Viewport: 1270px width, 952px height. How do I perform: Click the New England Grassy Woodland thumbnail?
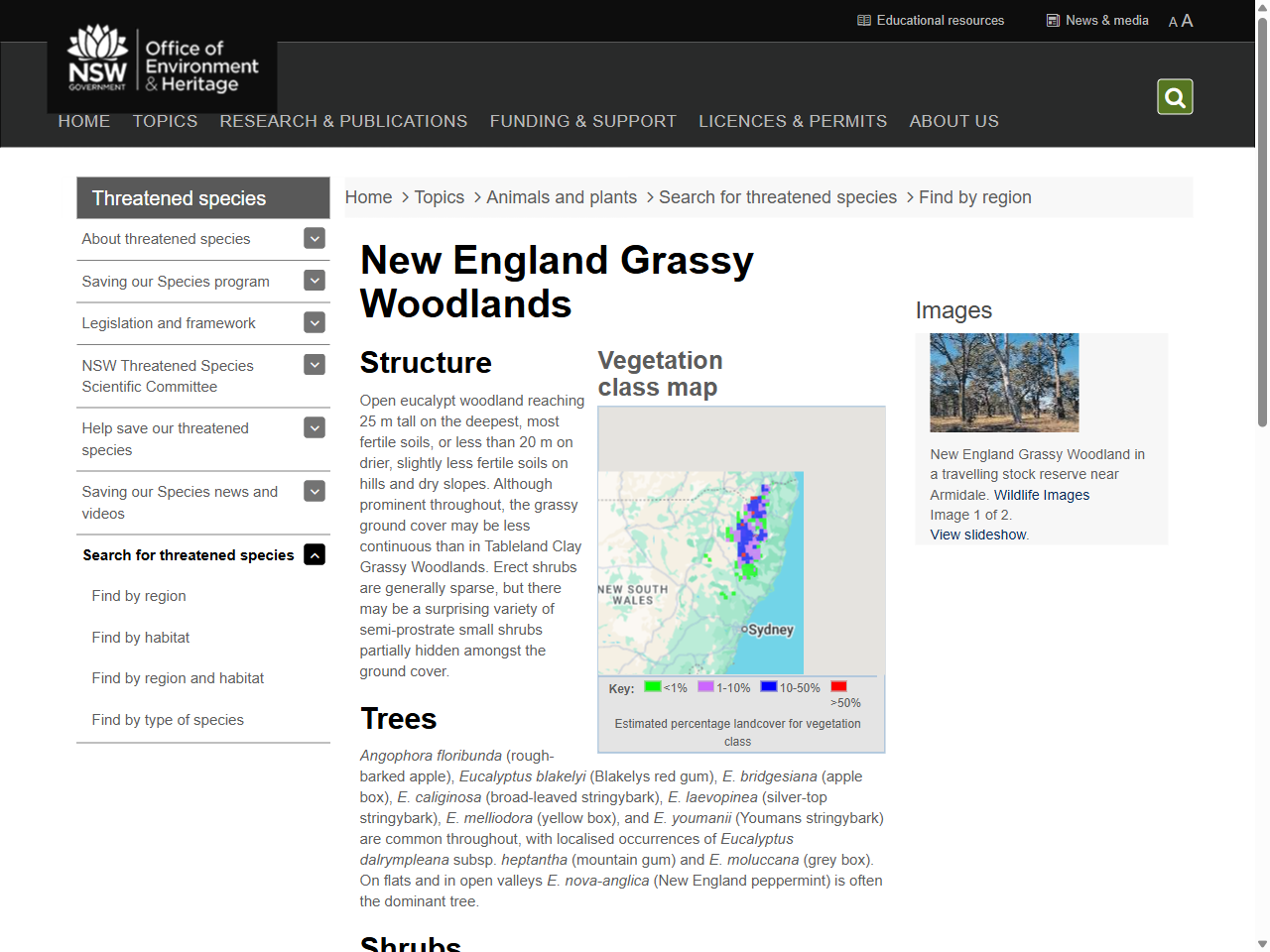tap(1004, 383)
